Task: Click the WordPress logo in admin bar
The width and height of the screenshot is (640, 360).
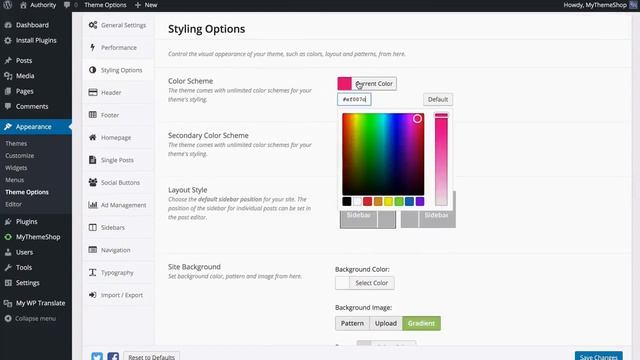Action: (x=7, y=5)
